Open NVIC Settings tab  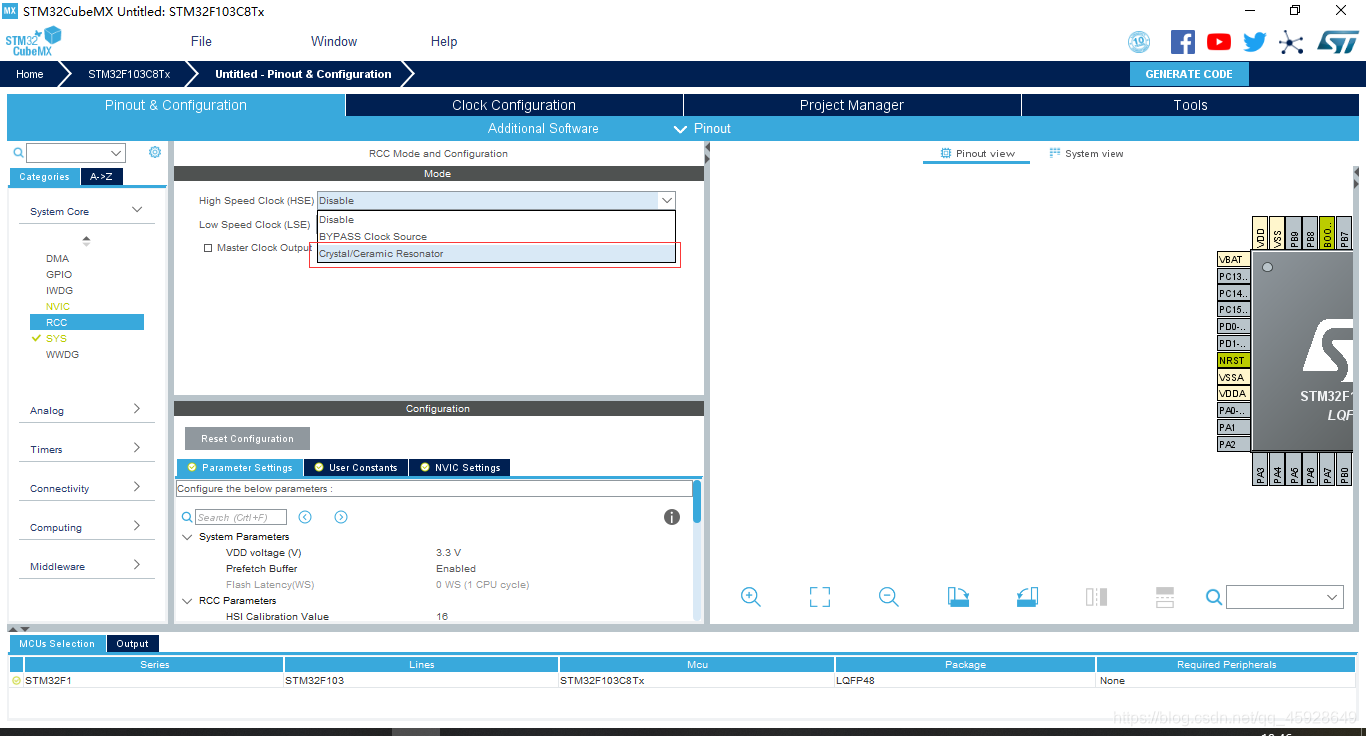460,467
